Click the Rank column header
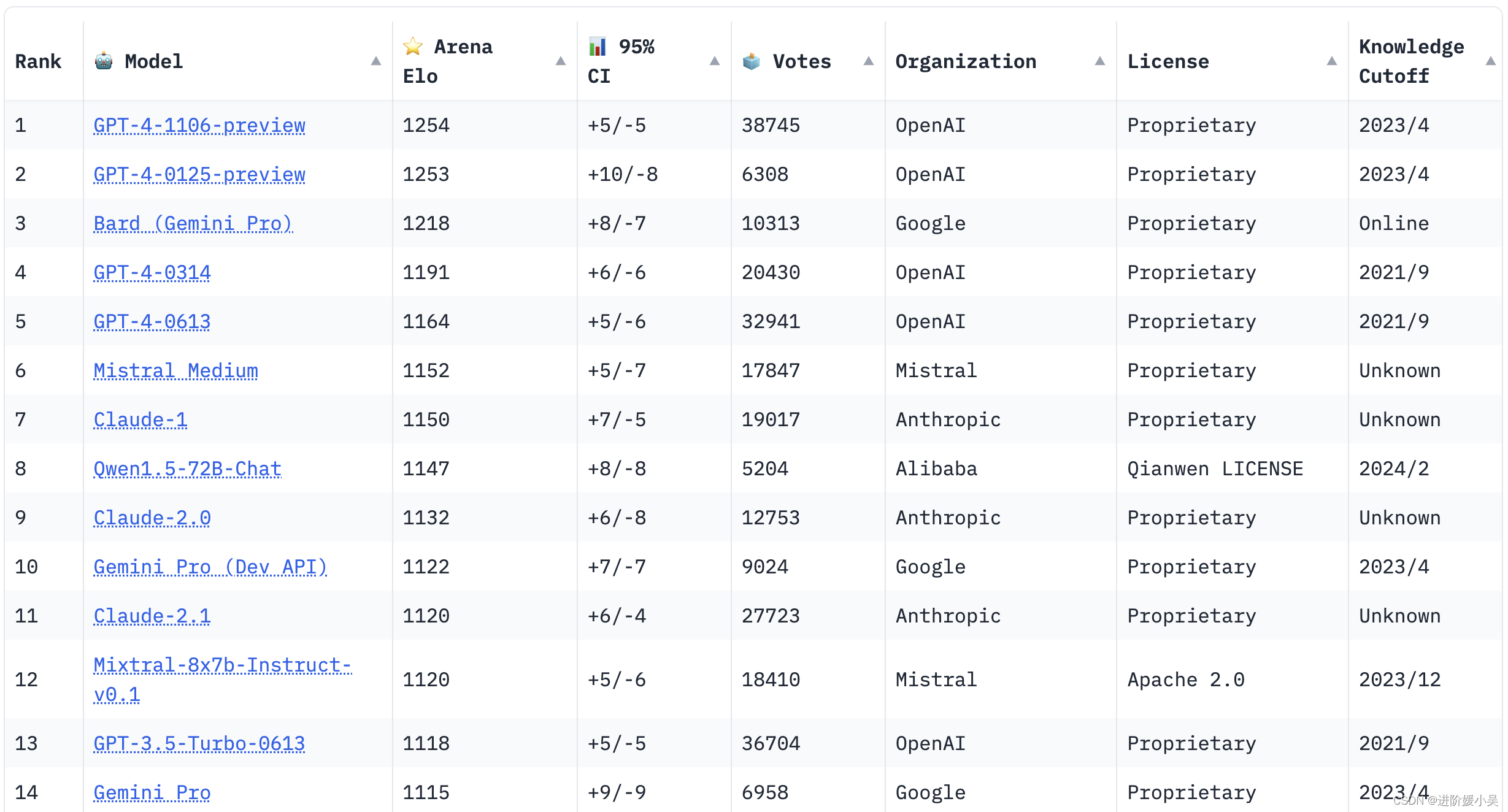1508x812 pixels. pyautogui.click(x=38, y=61)
